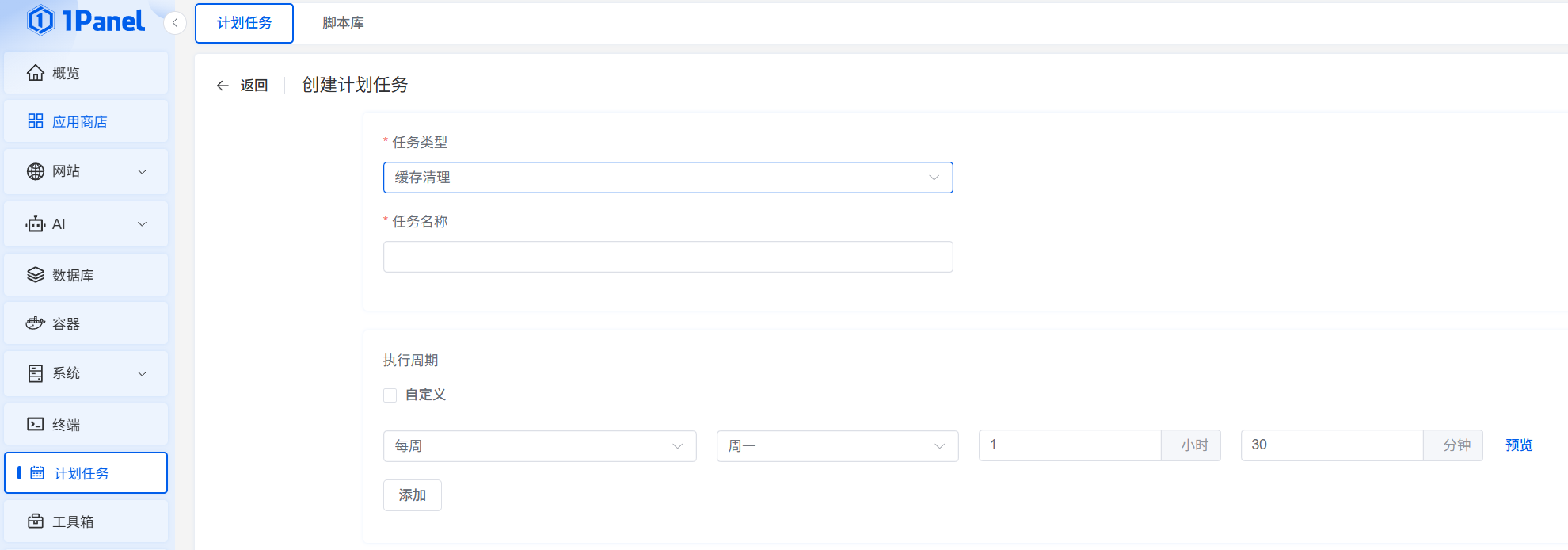The width and height of the screenshot is (1568, 550).
Task: Collapse the sidebar with the arrow button
Action: 175,23
